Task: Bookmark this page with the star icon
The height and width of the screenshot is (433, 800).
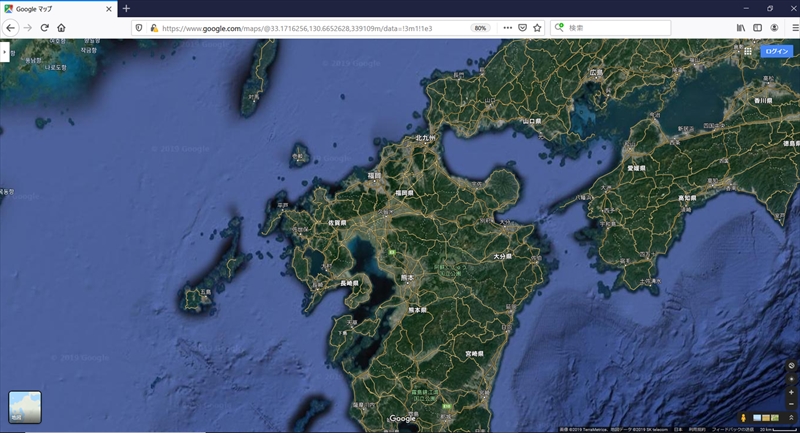Action: [537, 28]
